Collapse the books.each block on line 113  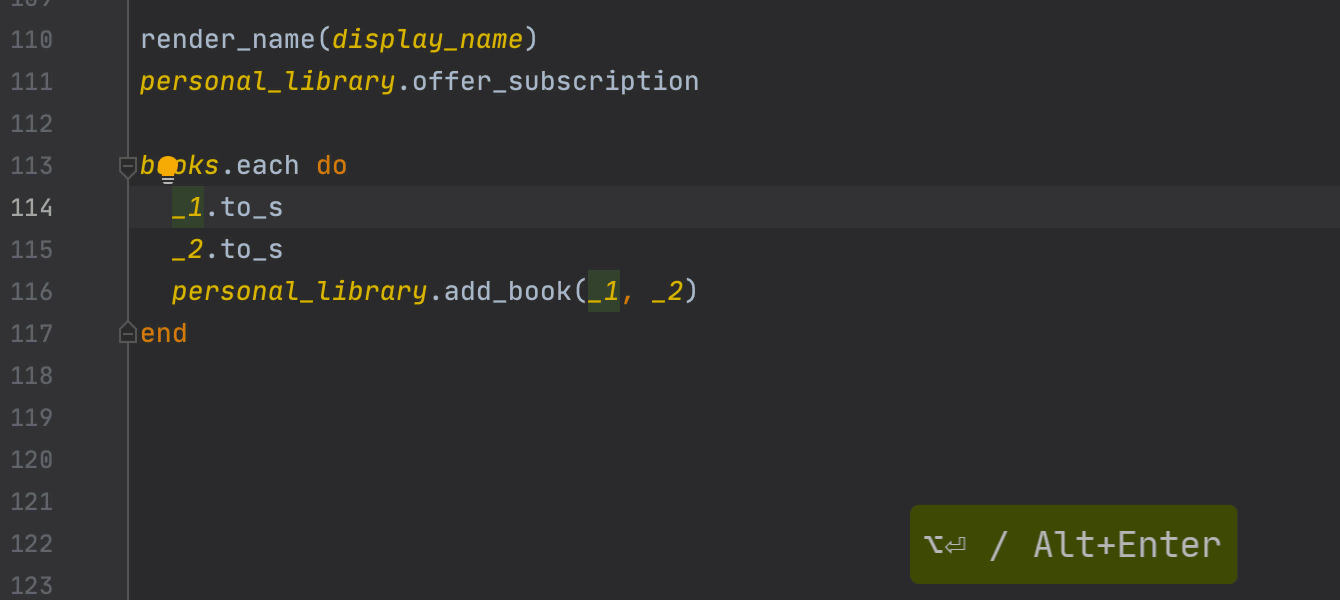128,166
